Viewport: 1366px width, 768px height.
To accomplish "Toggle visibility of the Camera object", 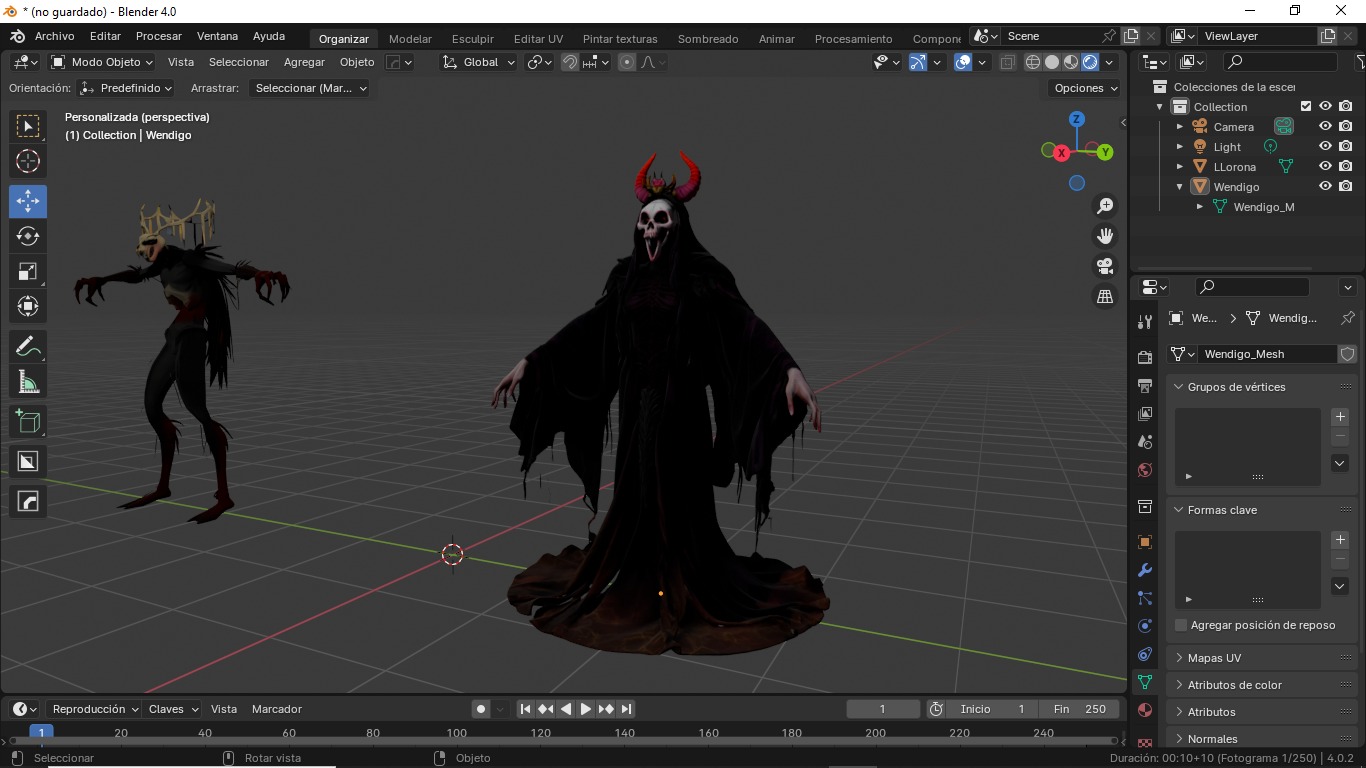I will click(x=1325, y=127).
